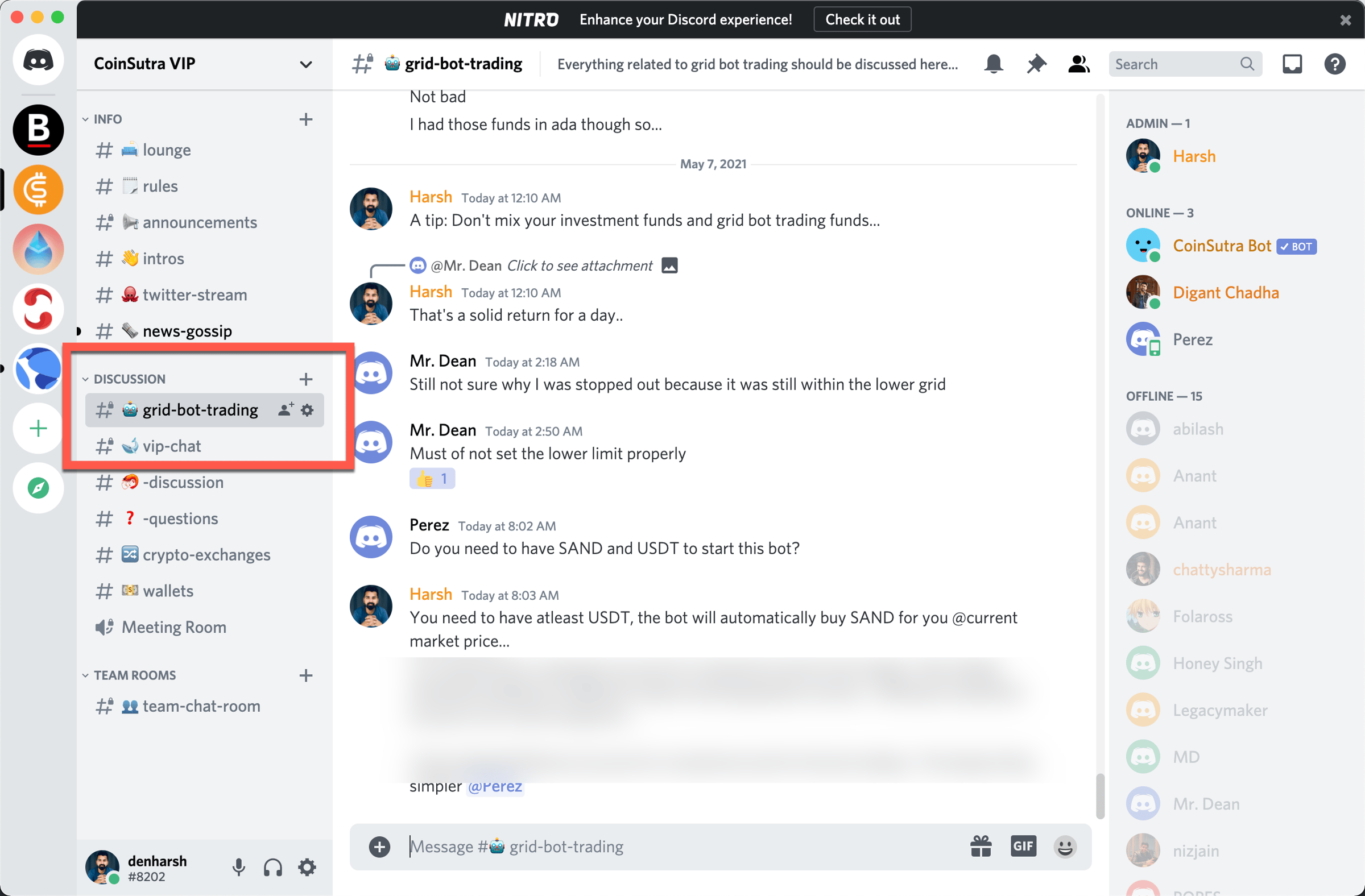The image size is (1365, 896).
Task: Toggle headphones deafen
Action: tap(273, 867)
